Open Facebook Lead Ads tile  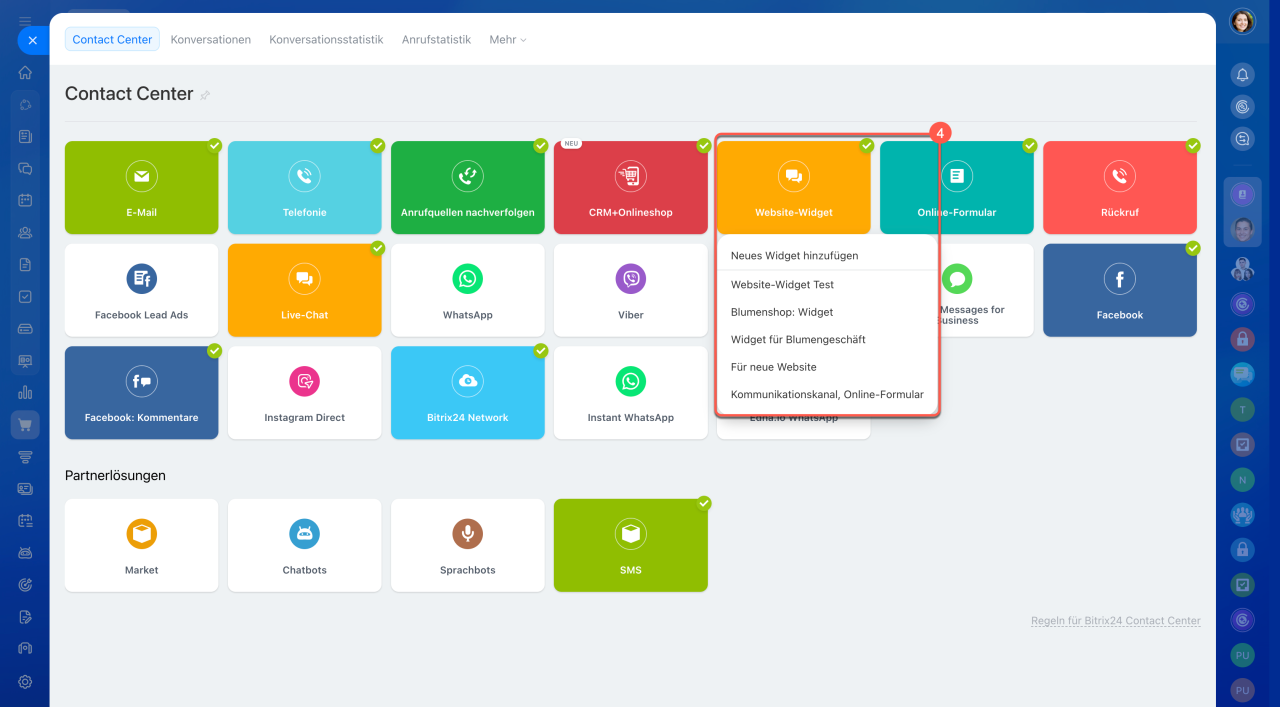(x=141, y=290)
